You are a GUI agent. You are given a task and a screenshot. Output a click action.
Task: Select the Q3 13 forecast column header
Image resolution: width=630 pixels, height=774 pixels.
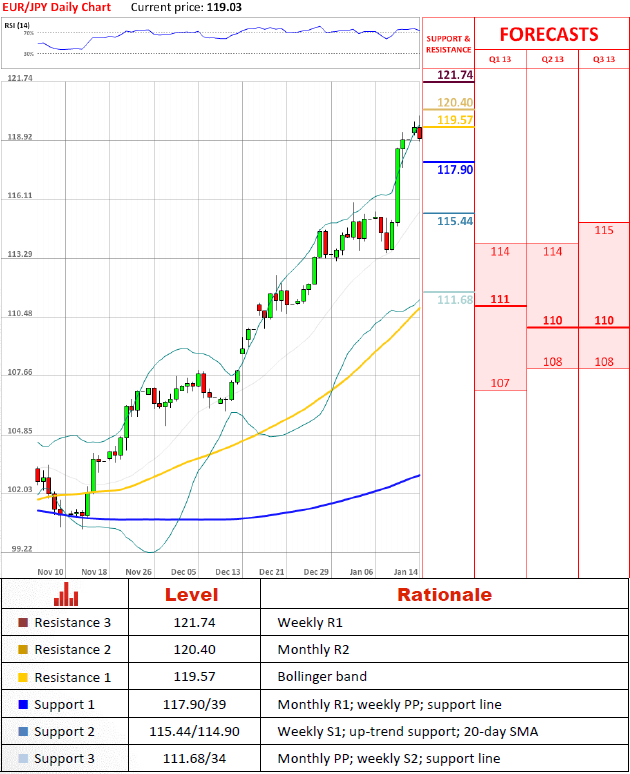pyautogui.click(x=604, y=59)
